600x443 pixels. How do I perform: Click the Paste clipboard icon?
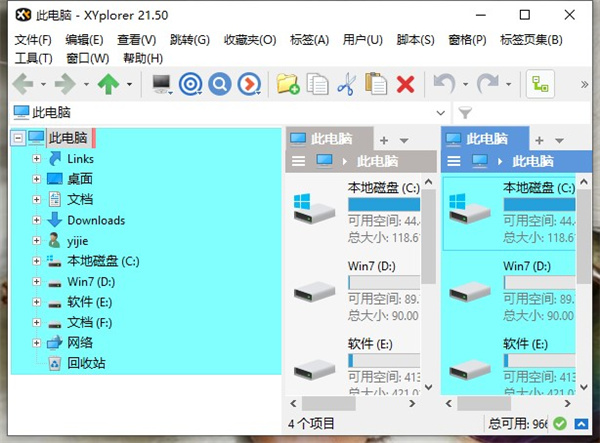pos(376,85)
